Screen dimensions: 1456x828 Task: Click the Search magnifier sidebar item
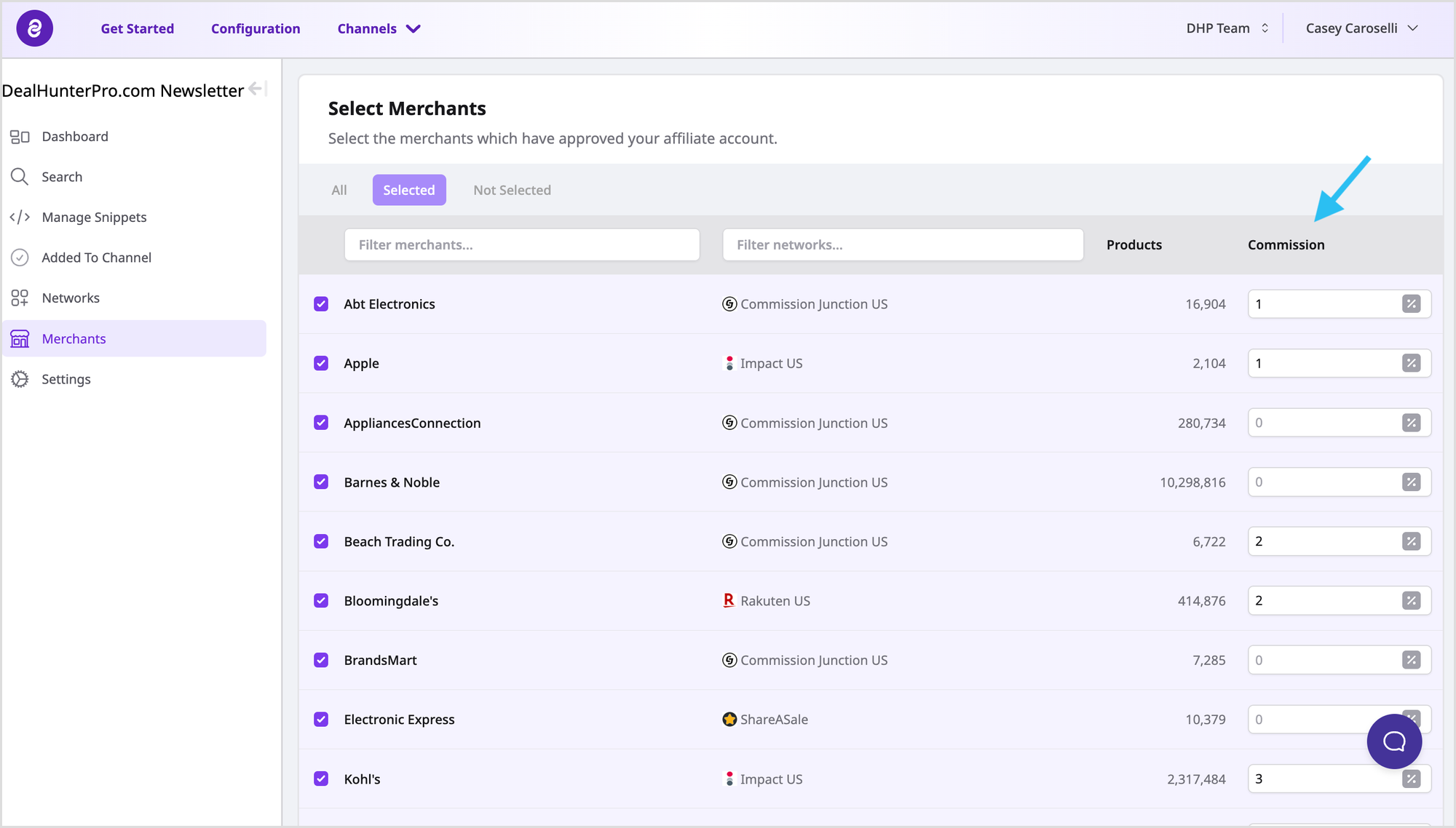[20, 177]
